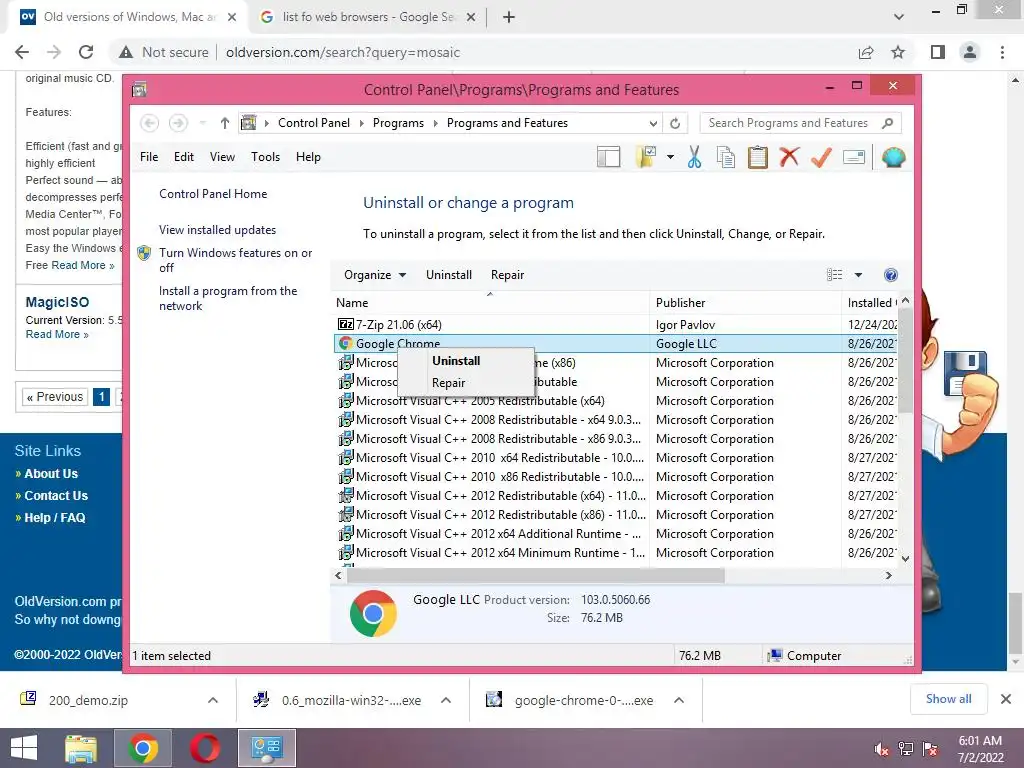Open options arrow for google-chrome download
This screenshot has height=768, width=1024.
(679, 700)
